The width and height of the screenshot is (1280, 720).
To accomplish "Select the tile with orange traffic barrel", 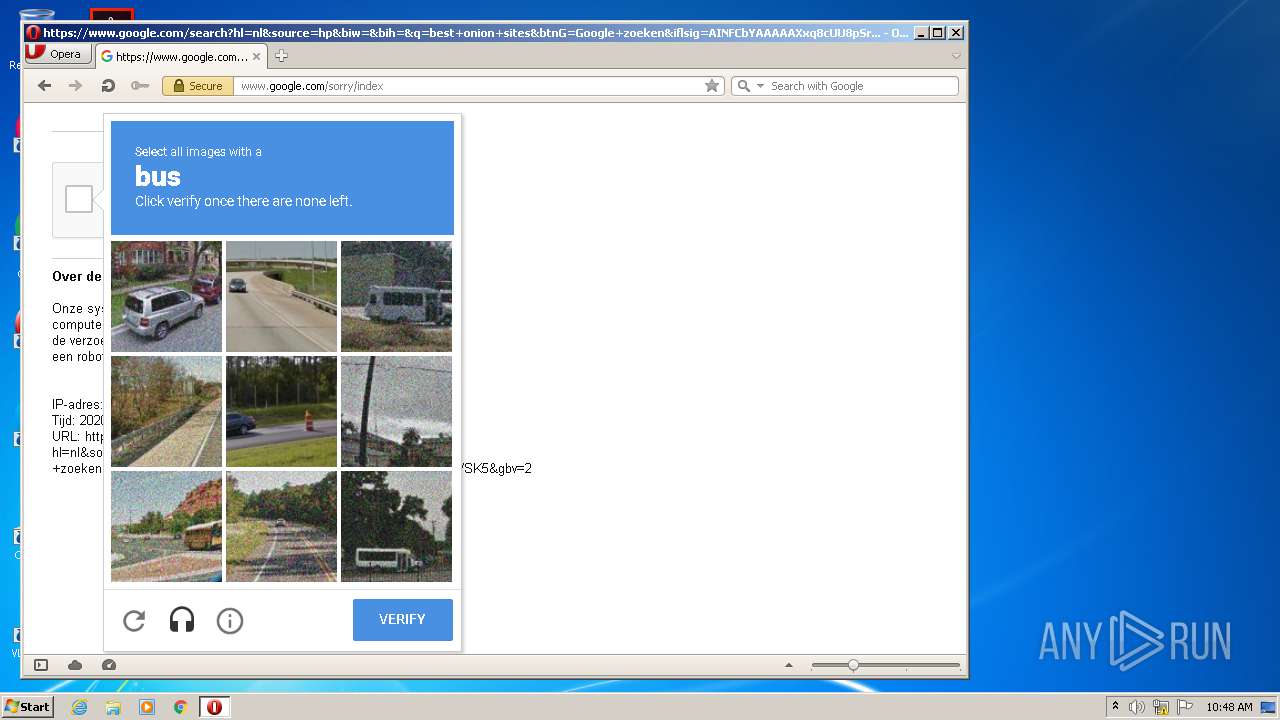I will click(x=281, y=411).
